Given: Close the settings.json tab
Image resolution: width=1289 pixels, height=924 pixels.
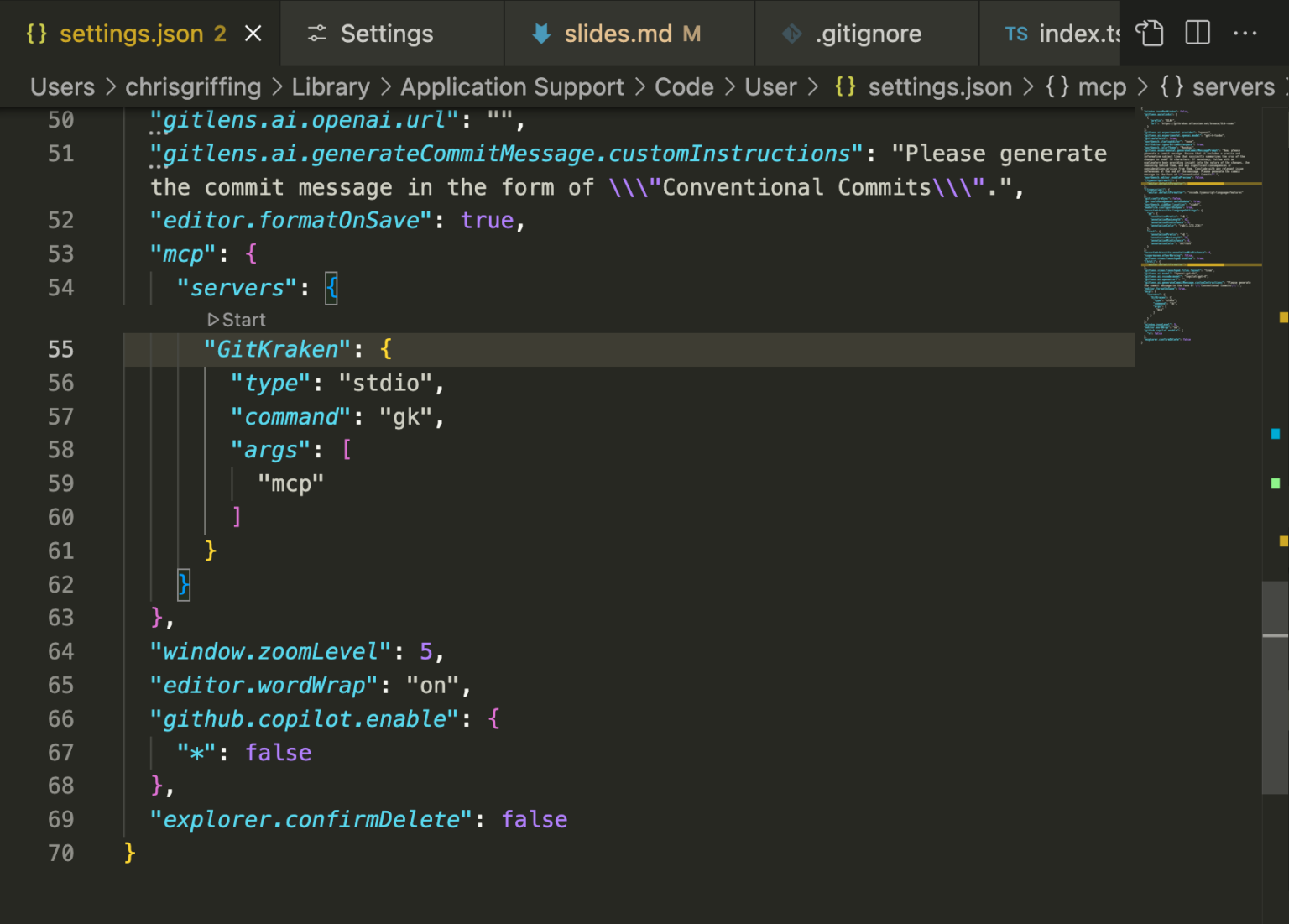Looking at the screenshot, I should 253,34.
